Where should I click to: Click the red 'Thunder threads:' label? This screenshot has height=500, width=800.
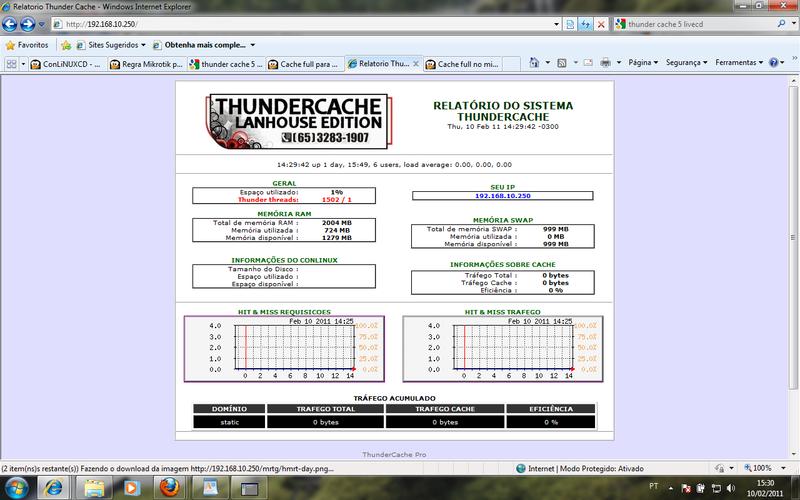[268, 199]
